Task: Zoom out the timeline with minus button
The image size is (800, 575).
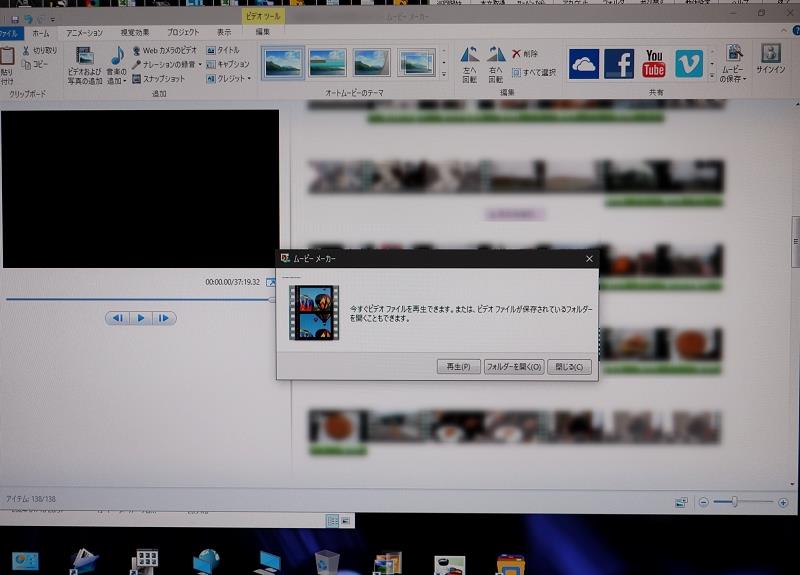Action: coord(704,502)
